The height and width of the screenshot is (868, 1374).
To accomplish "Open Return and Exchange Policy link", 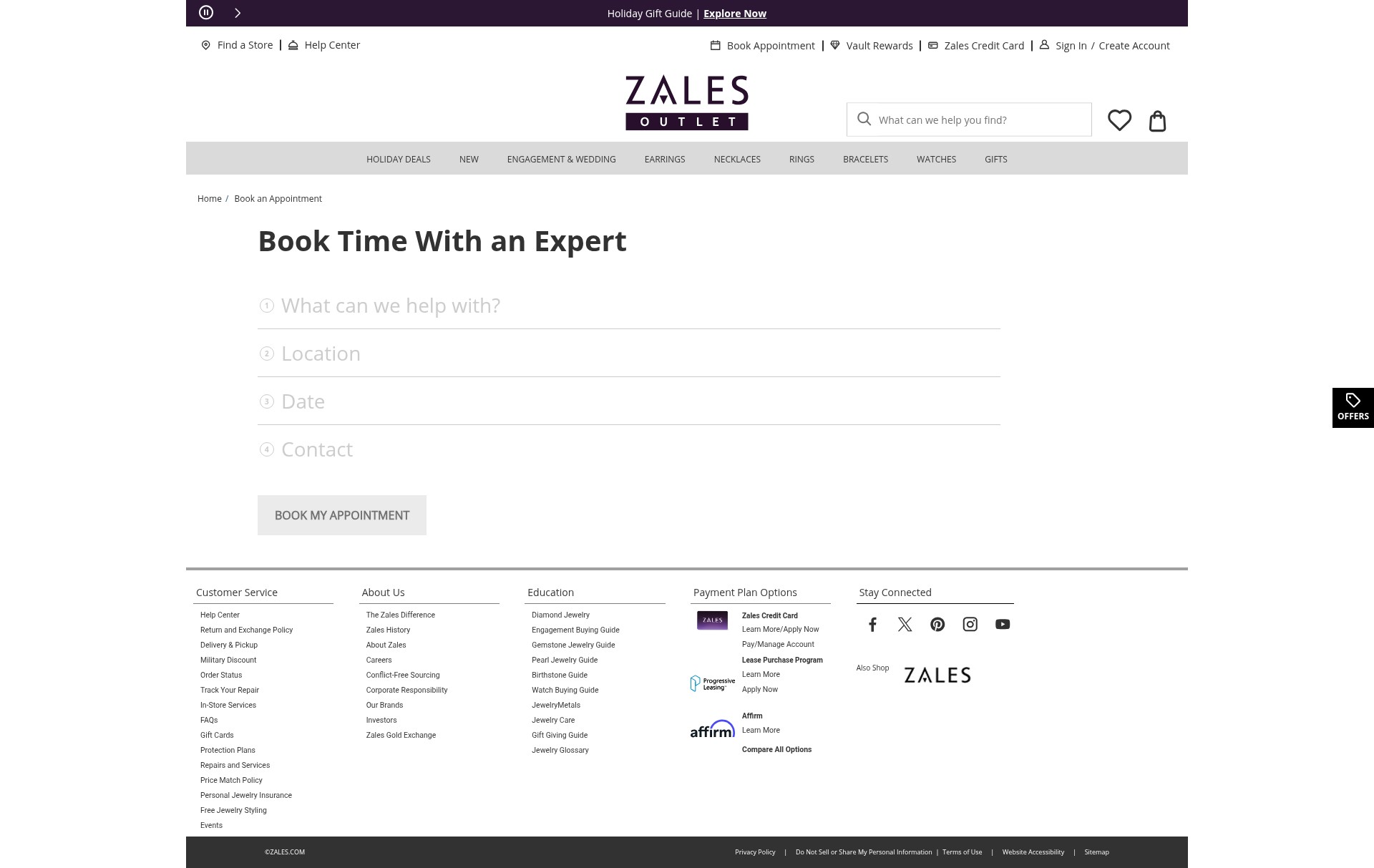I will (x=246, y=630).
